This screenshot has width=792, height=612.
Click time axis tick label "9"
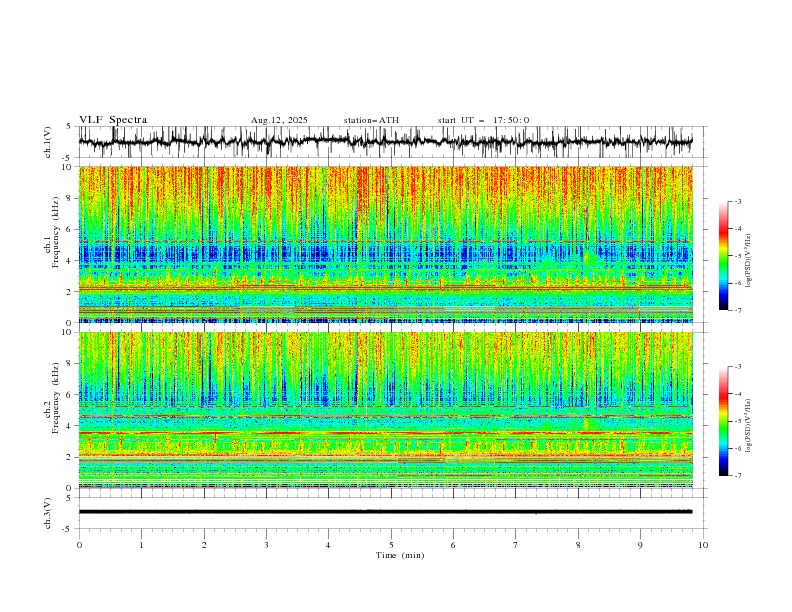coord(640,545)
